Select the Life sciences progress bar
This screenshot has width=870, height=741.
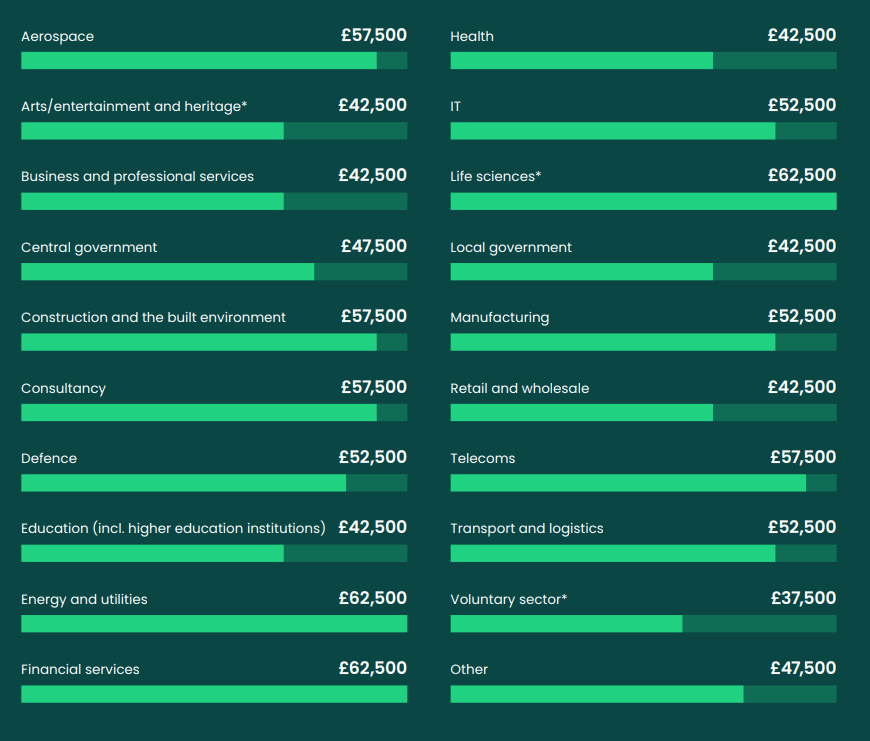point(643,201)
